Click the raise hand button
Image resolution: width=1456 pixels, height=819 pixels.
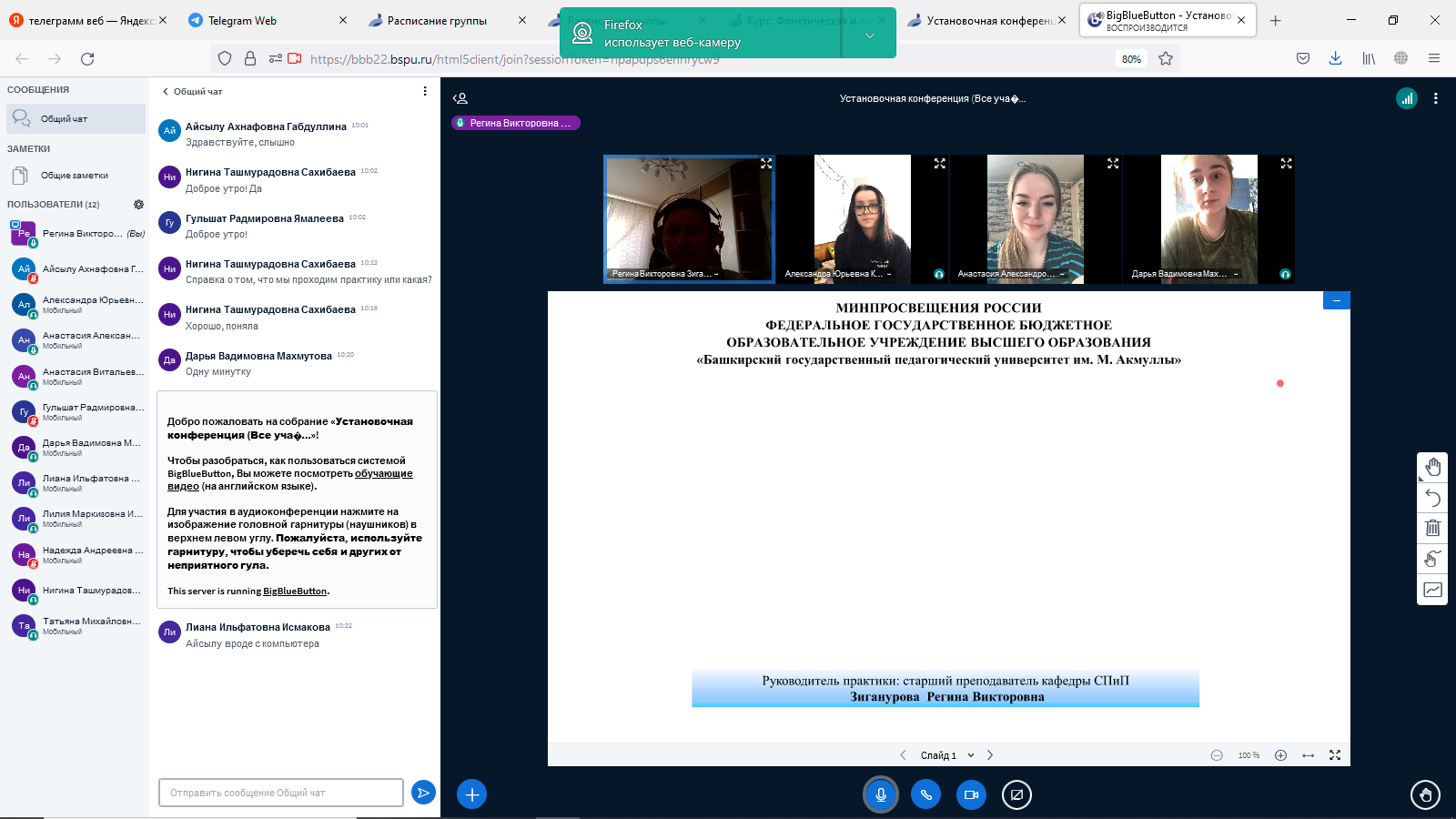click(x=1425, y=794)
